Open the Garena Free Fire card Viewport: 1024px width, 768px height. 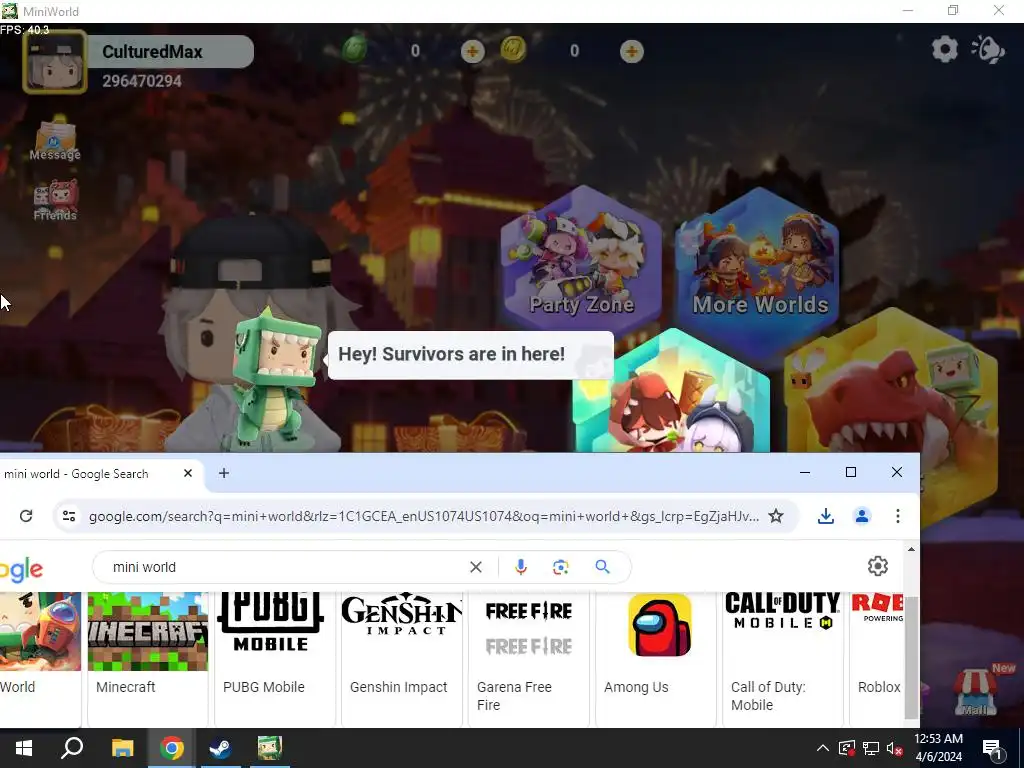tap(529, 658)
